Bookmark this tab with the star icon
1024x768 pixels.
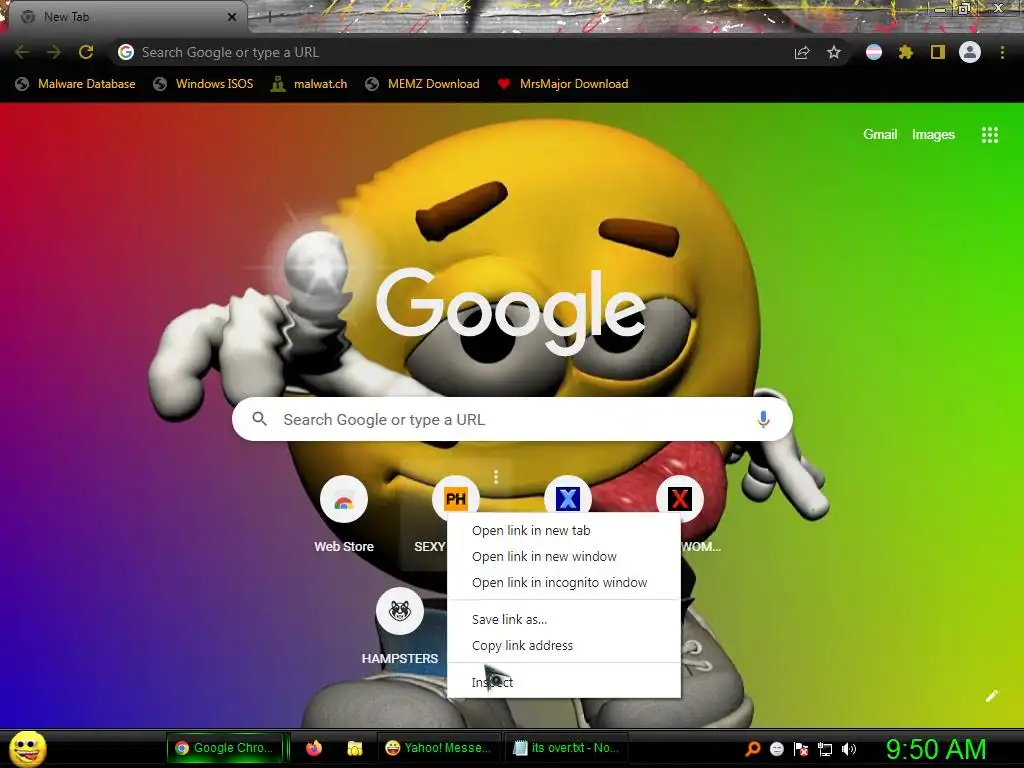834,52
